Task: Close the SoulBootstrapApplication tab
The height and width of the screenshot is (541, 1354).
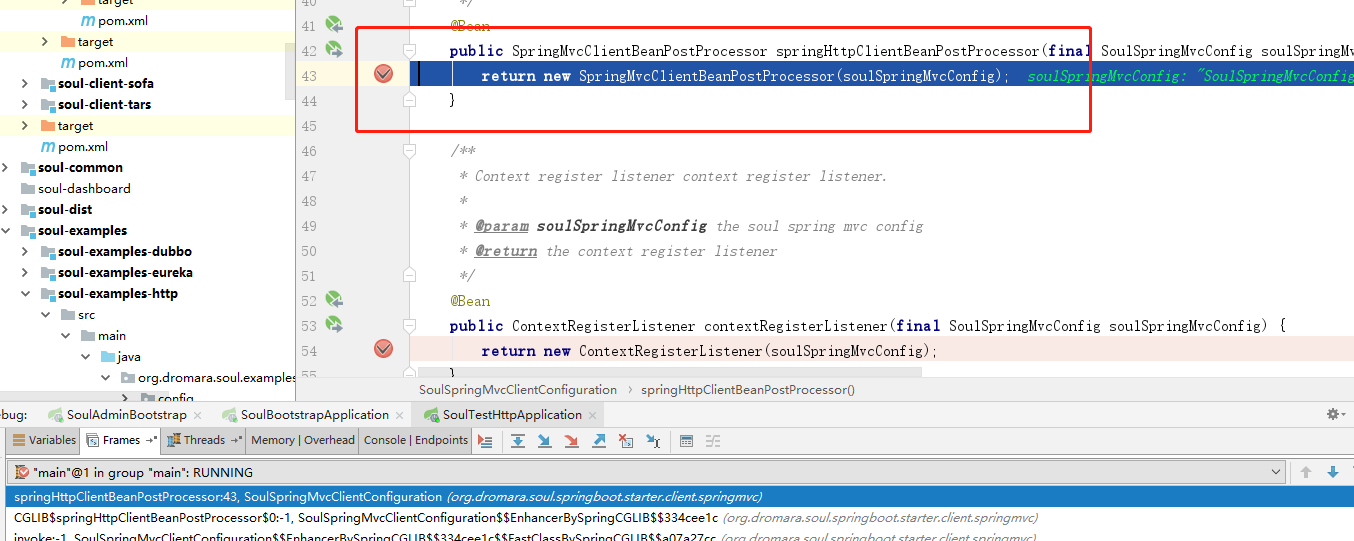Action: pyautogui.click(x=400, y=415)
